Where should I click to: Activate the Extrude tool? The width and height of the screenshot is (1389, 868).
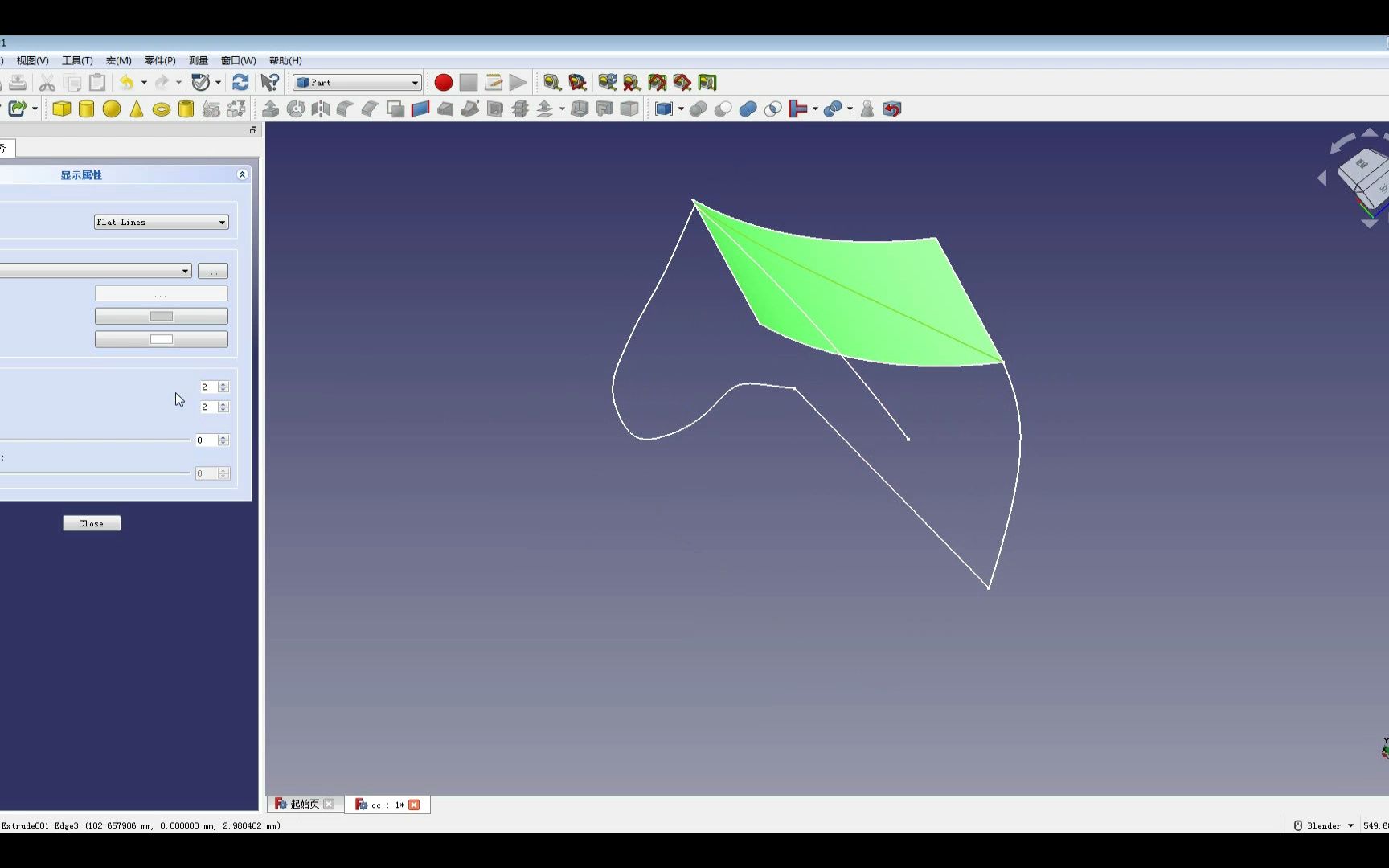(x=271, y=108)
